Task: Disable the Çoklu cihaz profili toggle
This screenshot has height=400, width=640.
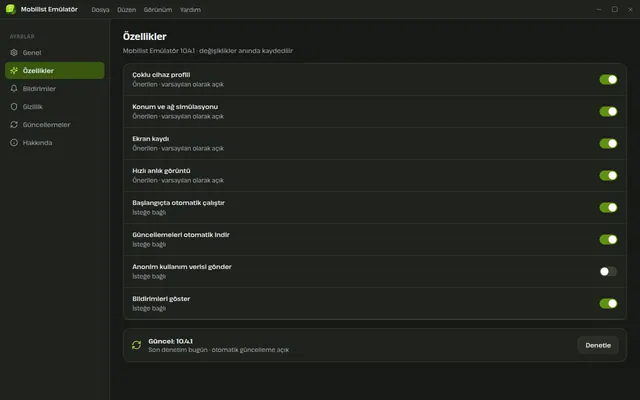Action: [608, 80]
